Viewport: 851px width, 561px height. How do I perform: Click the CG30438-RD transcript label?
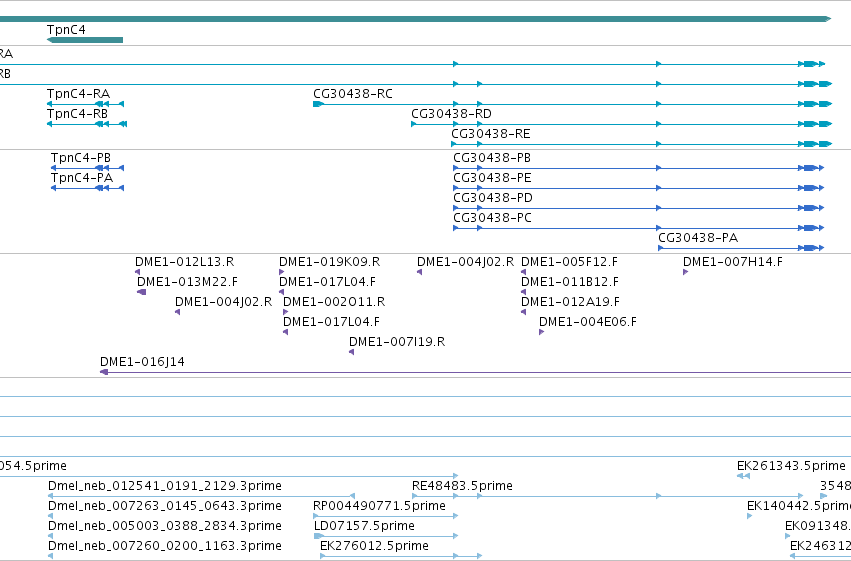point(452,114)
